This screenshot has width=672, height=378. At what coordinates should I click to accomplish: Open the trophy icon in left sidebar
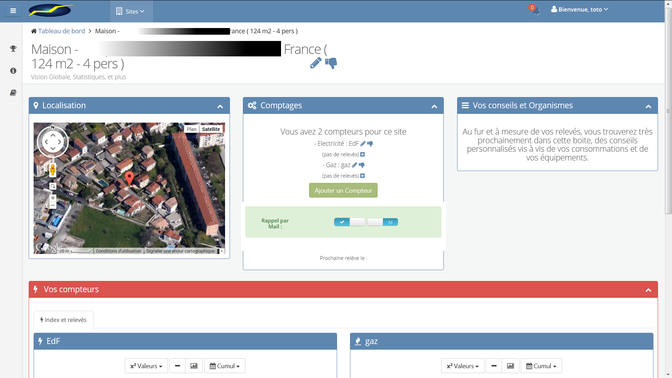[x=13, y=49]
